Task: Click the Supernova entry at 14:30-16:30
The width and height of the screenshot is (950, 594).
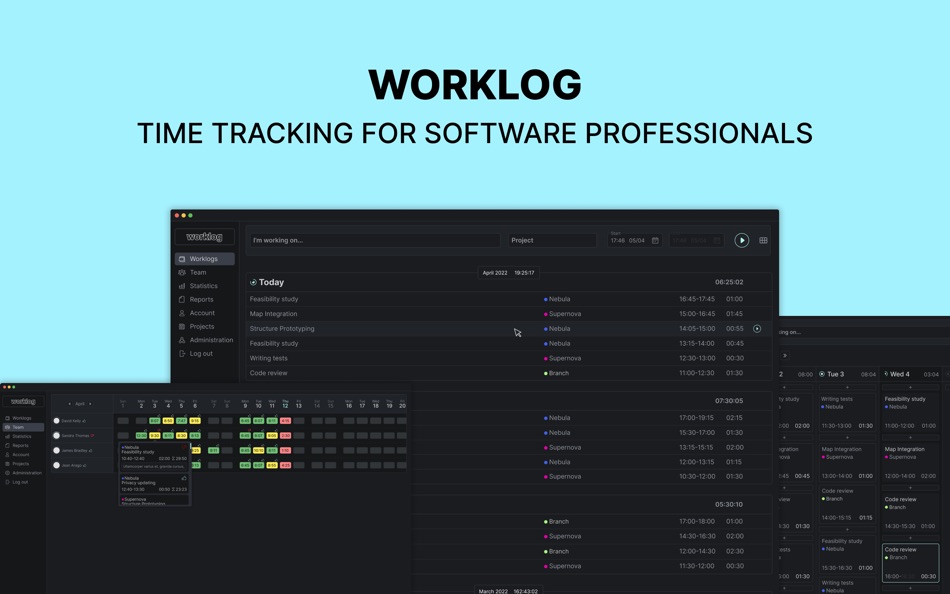Action: 592,536
